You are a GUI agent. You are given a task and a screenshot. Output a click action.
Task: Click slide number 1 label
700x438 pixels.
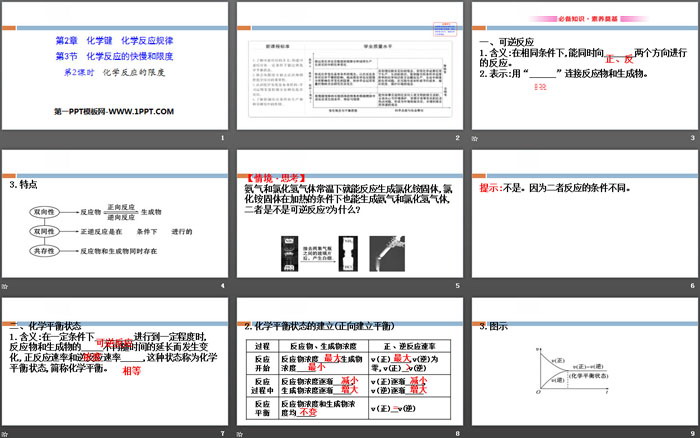coord(222,138)
